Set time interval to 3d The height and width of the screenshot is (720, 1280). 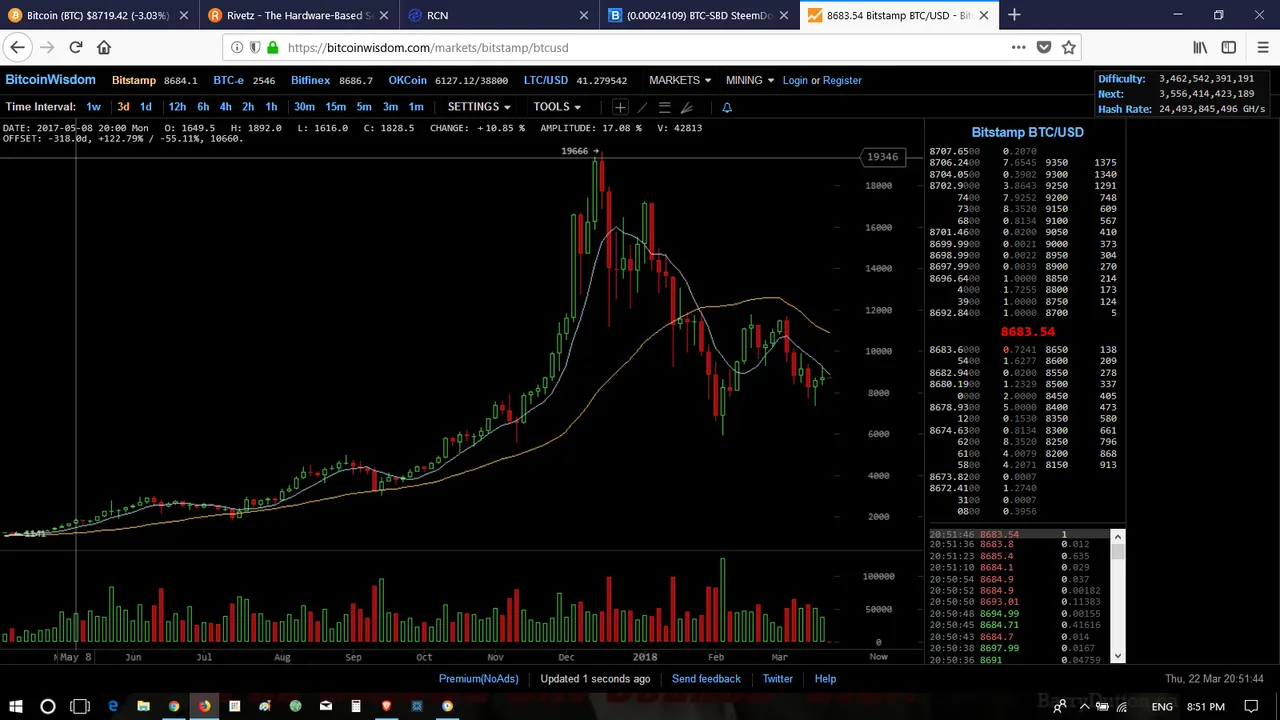(123, 107)
